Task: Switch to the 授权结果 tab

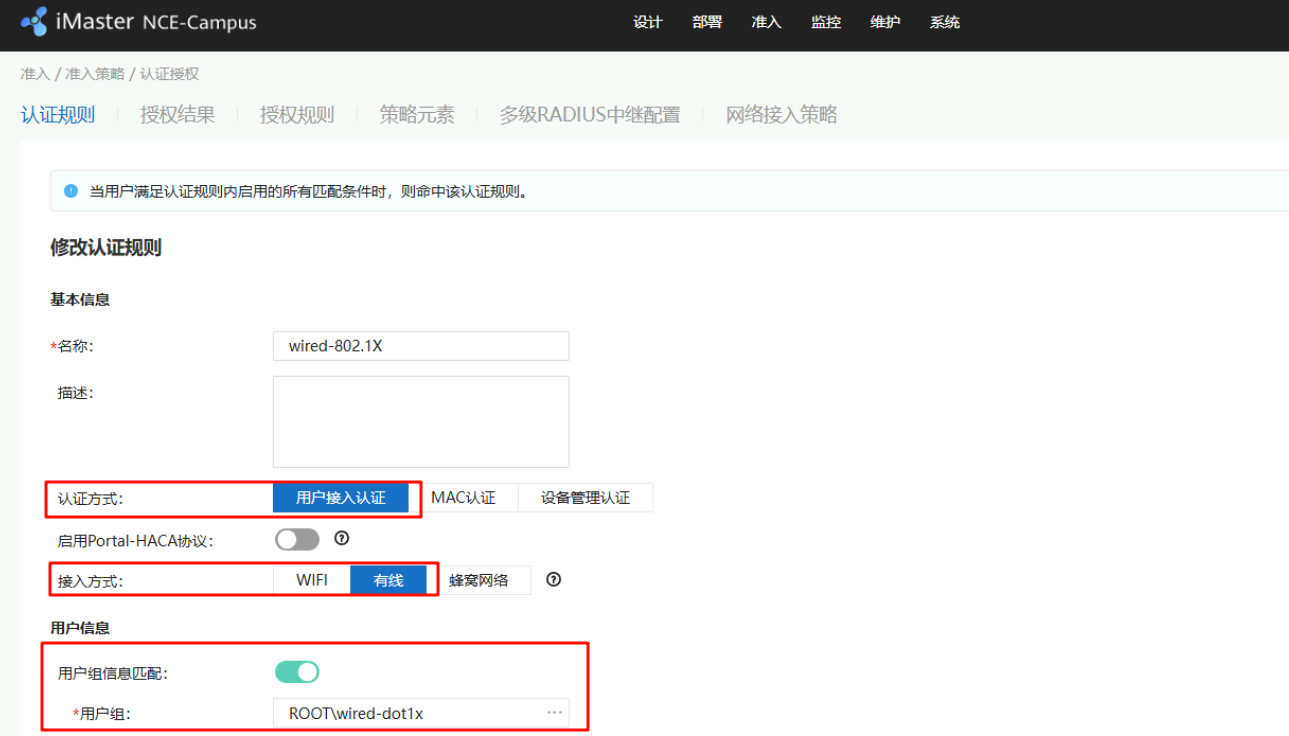Action: click(177, 115)
